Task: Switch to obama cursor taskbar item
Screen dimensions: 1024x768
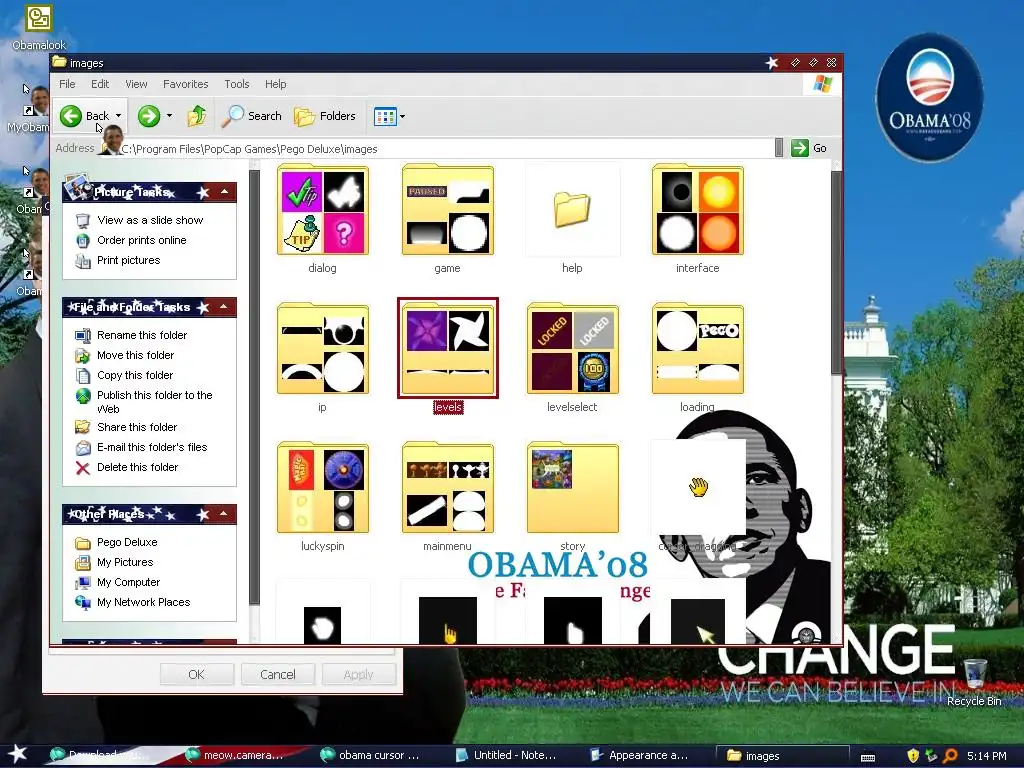Action: tap(370, 755)
